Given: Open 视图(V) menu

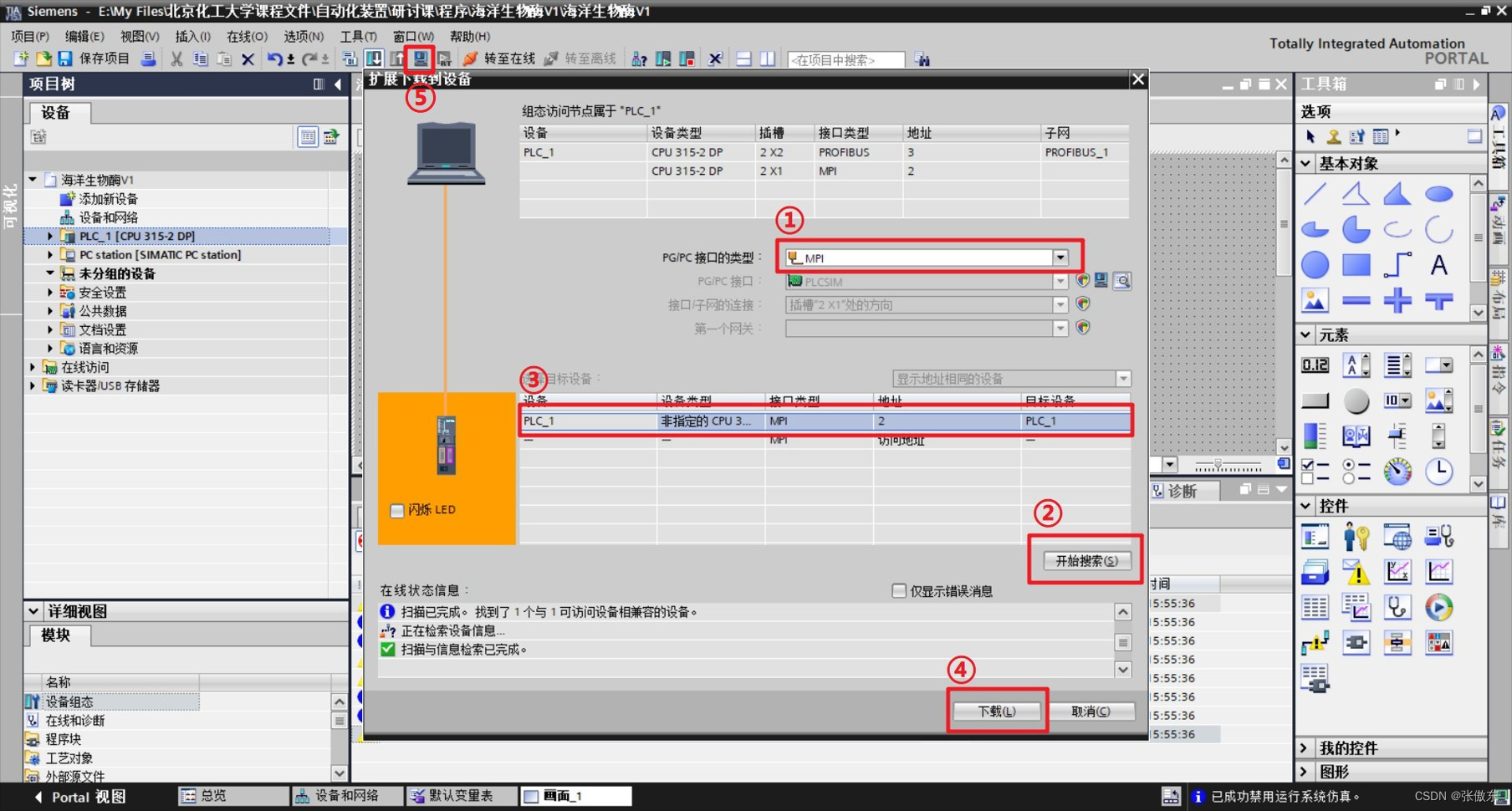Looking at the screenshot, I should point(140,36).
